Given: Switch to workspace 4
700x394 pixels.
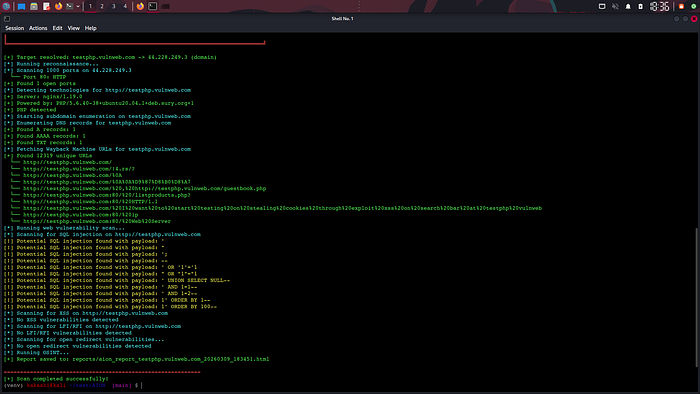Looking at the screenshot, I should pos(125,6).
